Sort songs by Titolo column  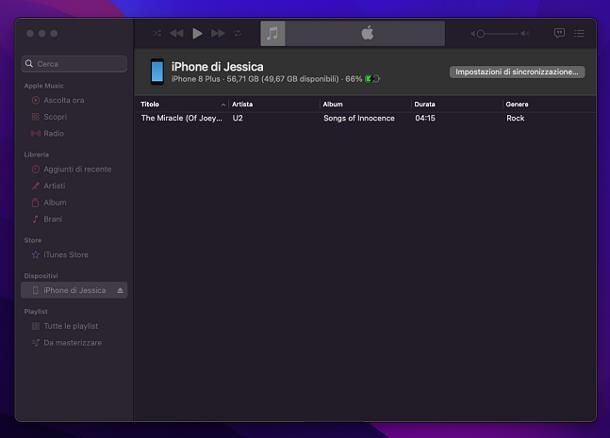click(181, 104)
